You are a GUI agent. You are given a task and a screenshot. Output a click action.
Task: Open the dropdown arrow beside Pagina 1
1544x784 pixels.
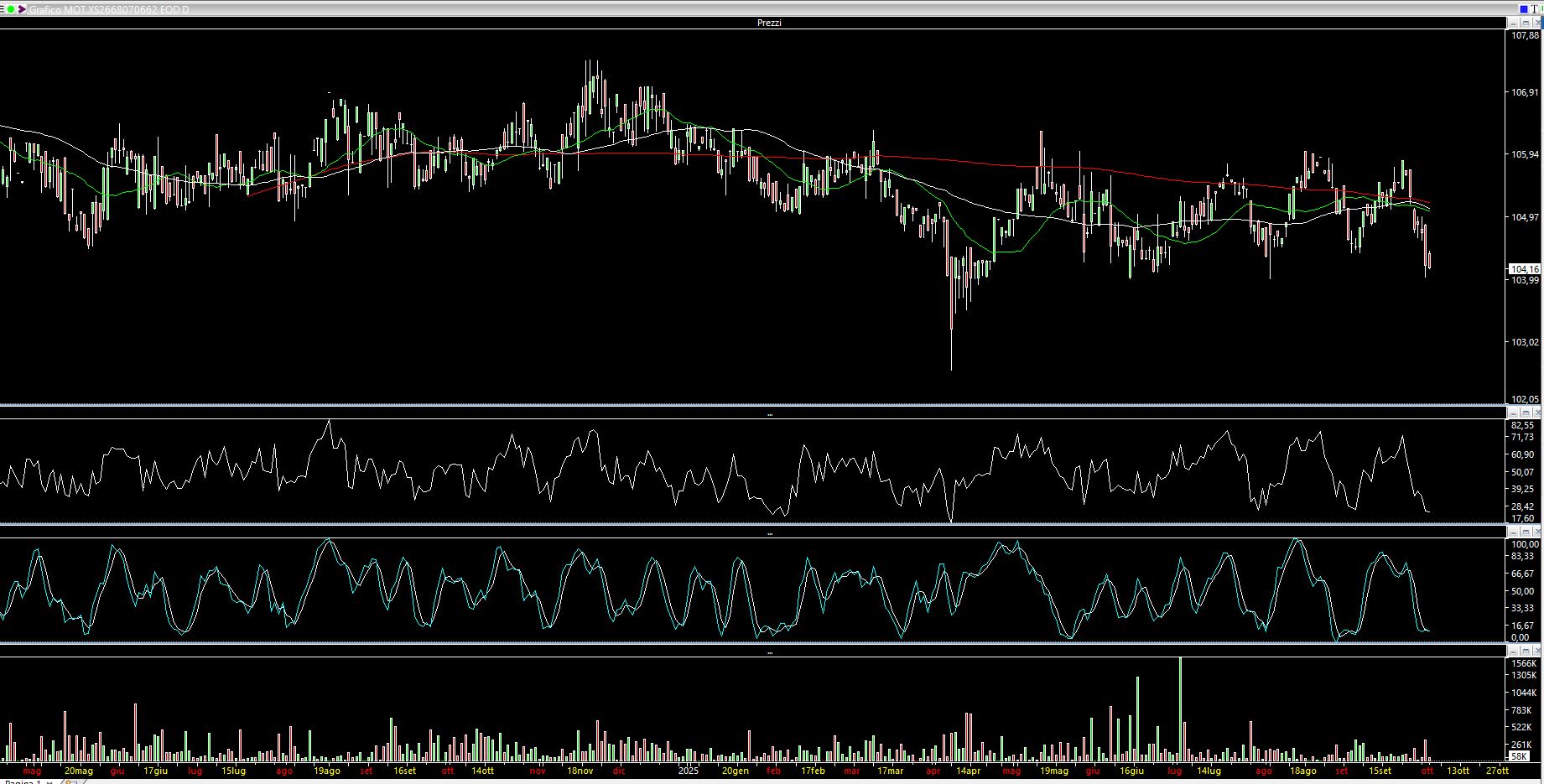tap(49, 781)
